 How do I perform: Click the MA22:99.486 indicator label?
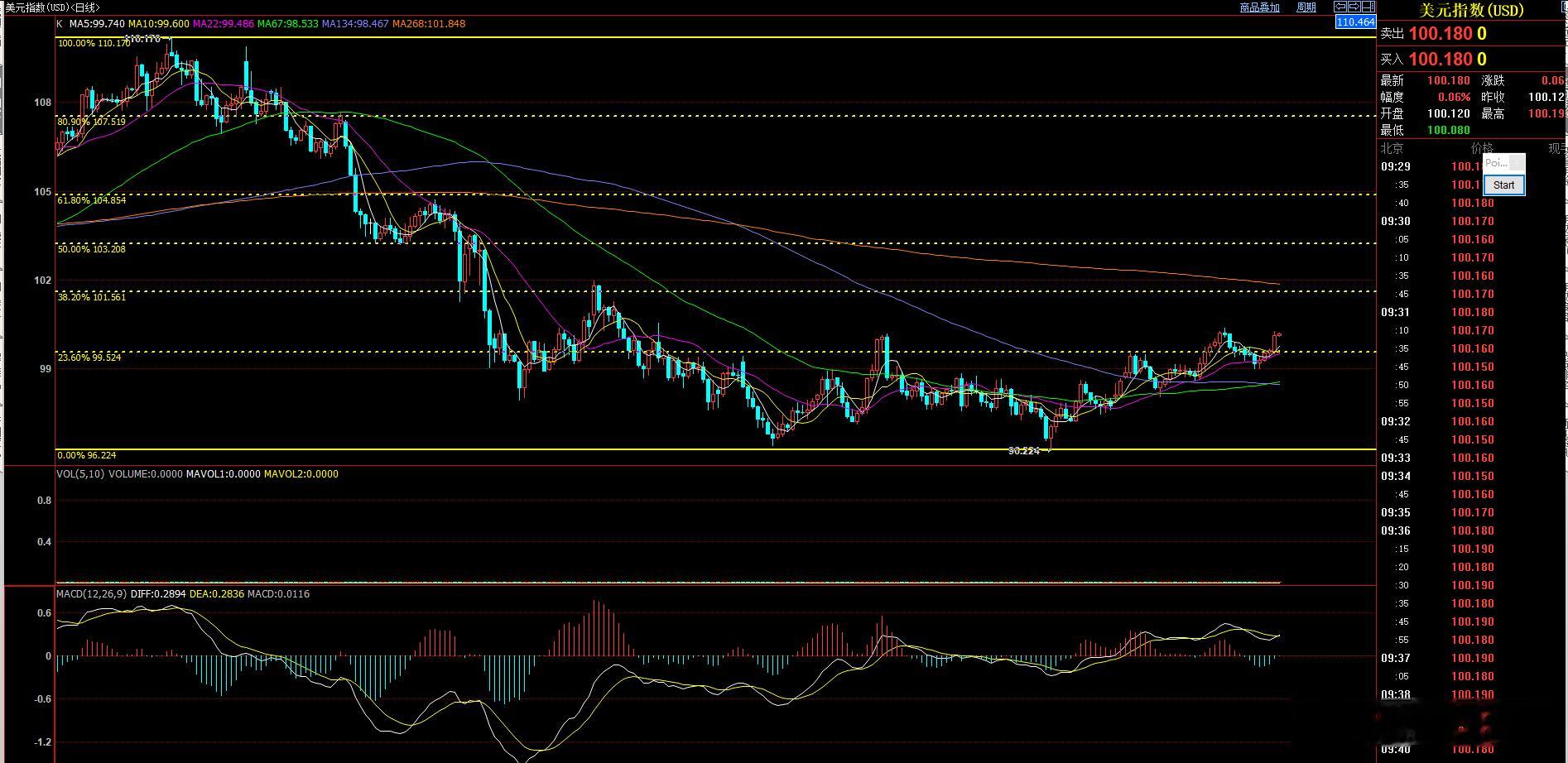tap(224, 24)
